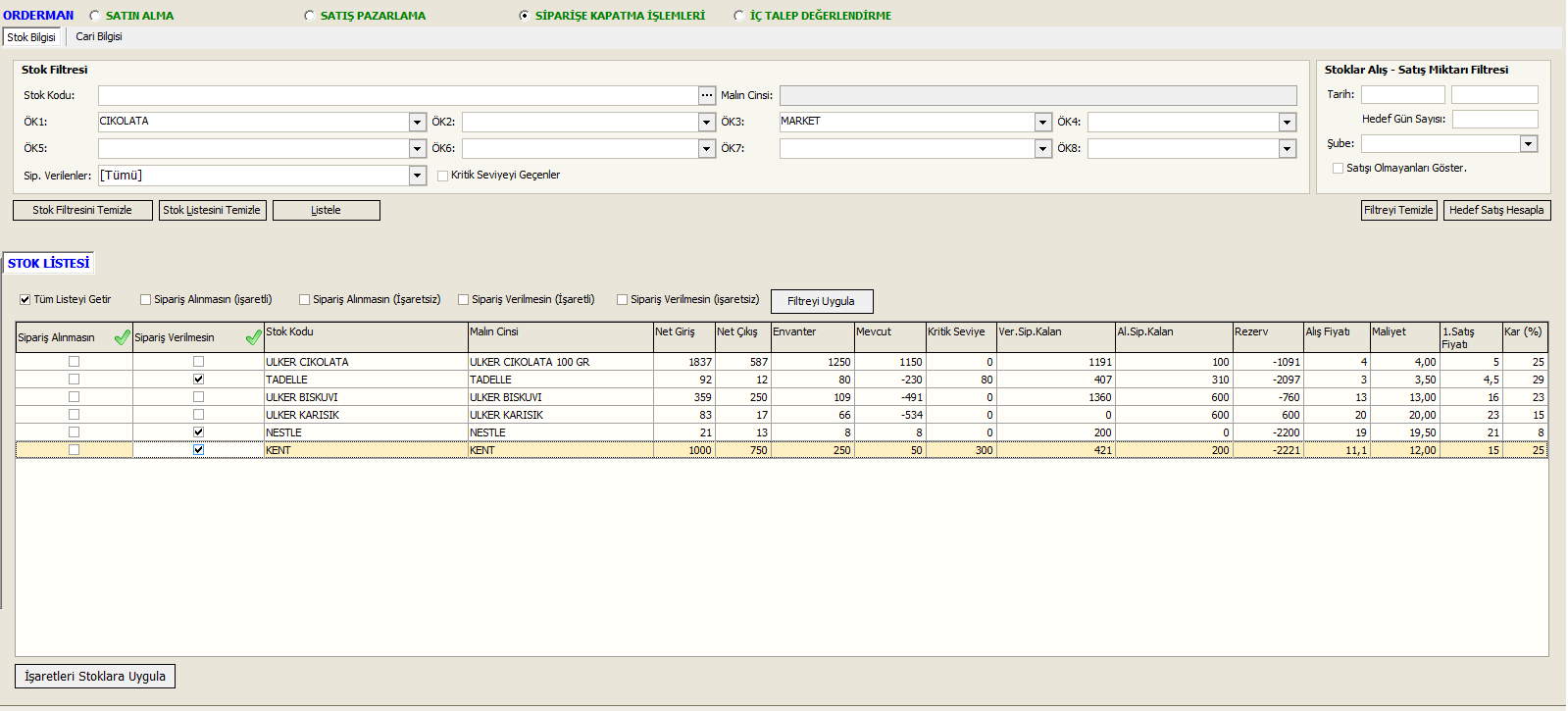Click green checkmark in Sipariş Alınmasın header
The width and height of the screenshot is (1568, 711).
point(123,337)
